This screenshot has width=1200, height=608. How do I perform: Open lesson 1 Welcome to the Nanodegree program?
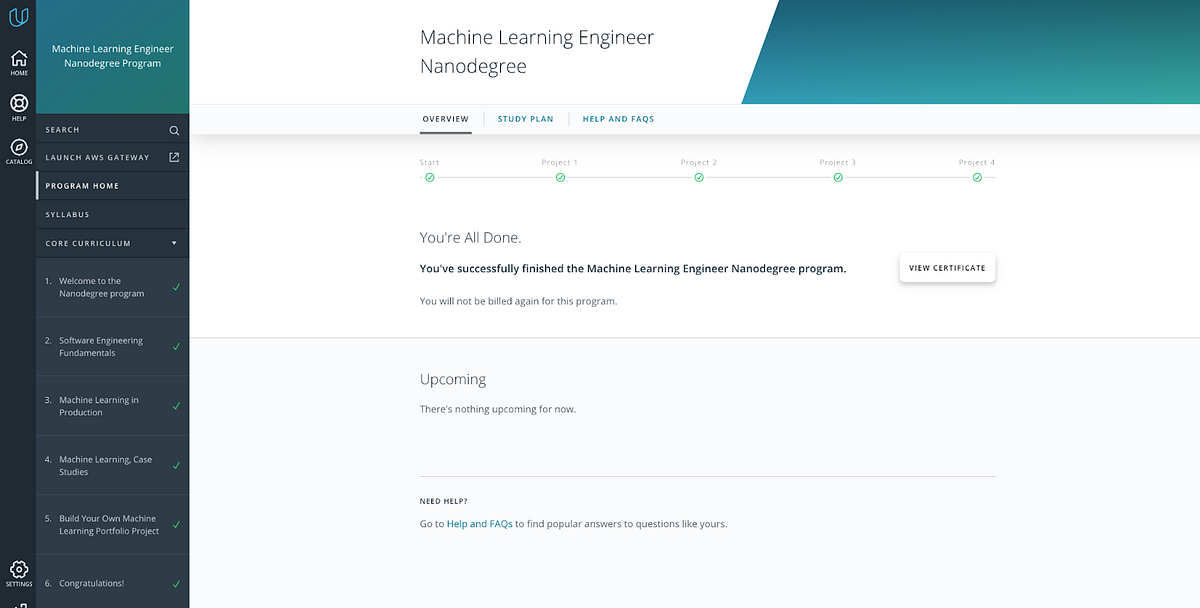112,287
